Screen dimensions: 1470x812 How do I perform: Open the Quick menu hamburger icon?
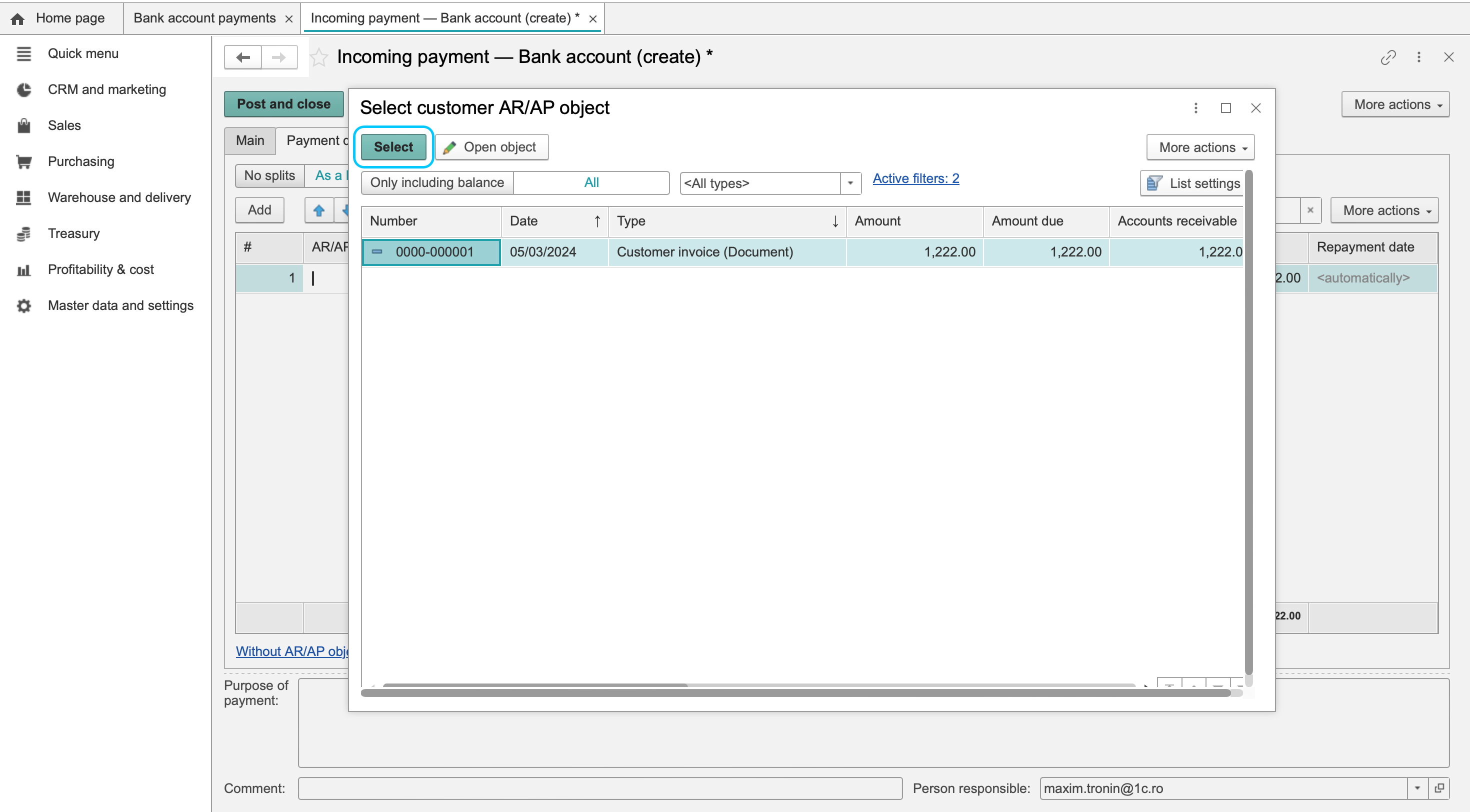point(23,53)
